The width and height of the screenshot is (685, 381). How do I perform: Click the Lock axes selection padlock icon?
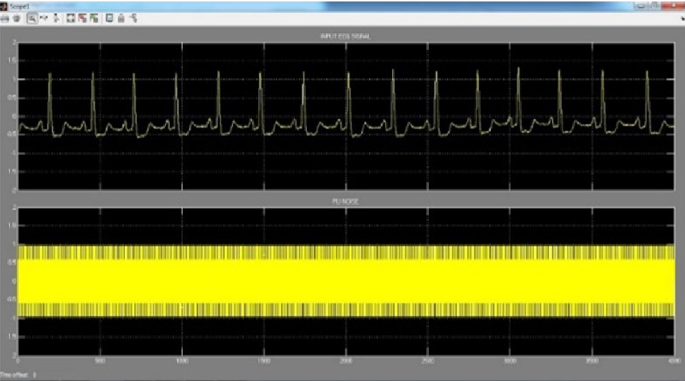pyautogui.click(x=121, y=18)
